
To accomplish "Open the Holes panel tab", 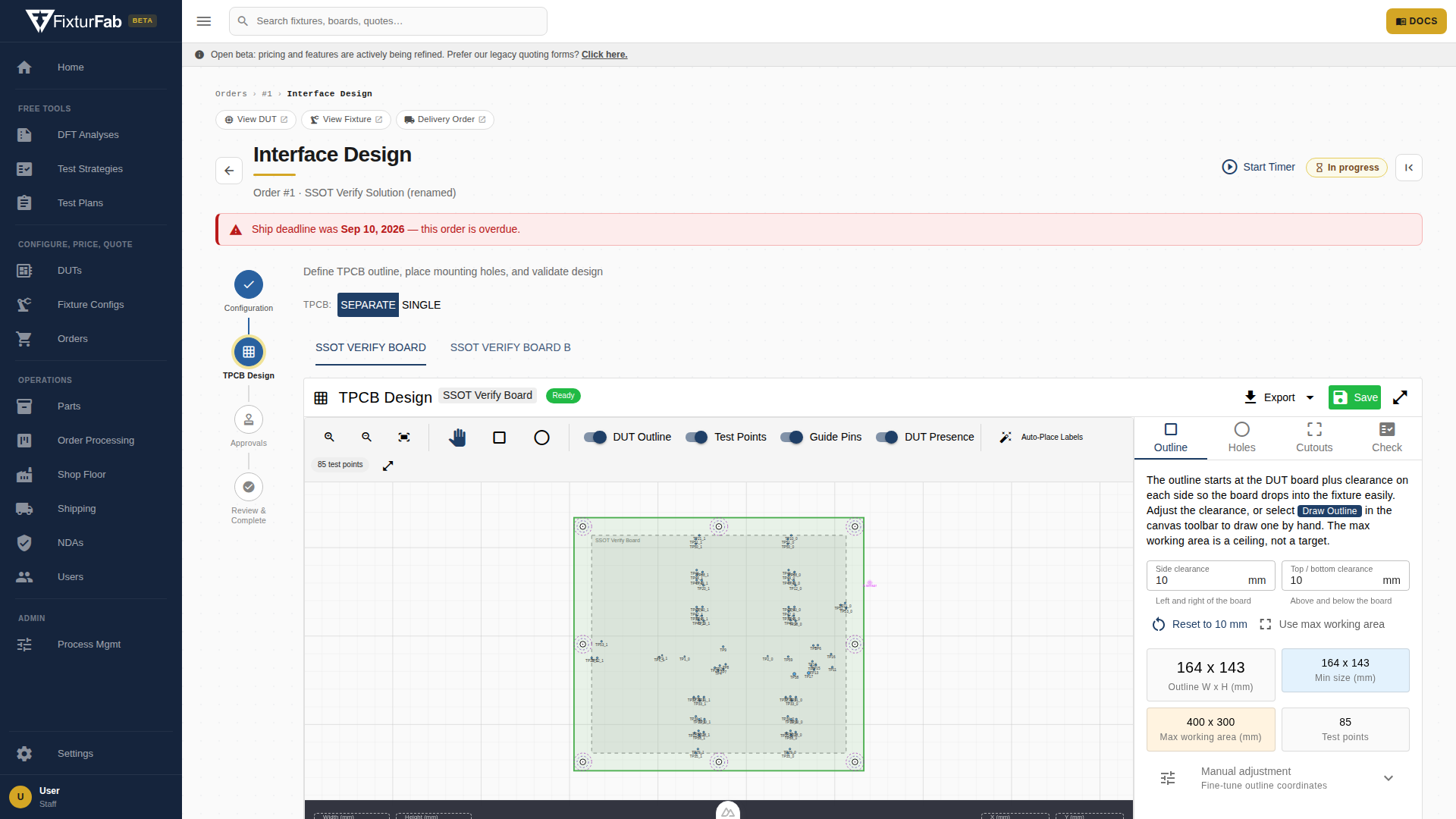I will pyautogui.click(x=1241, y=438).
